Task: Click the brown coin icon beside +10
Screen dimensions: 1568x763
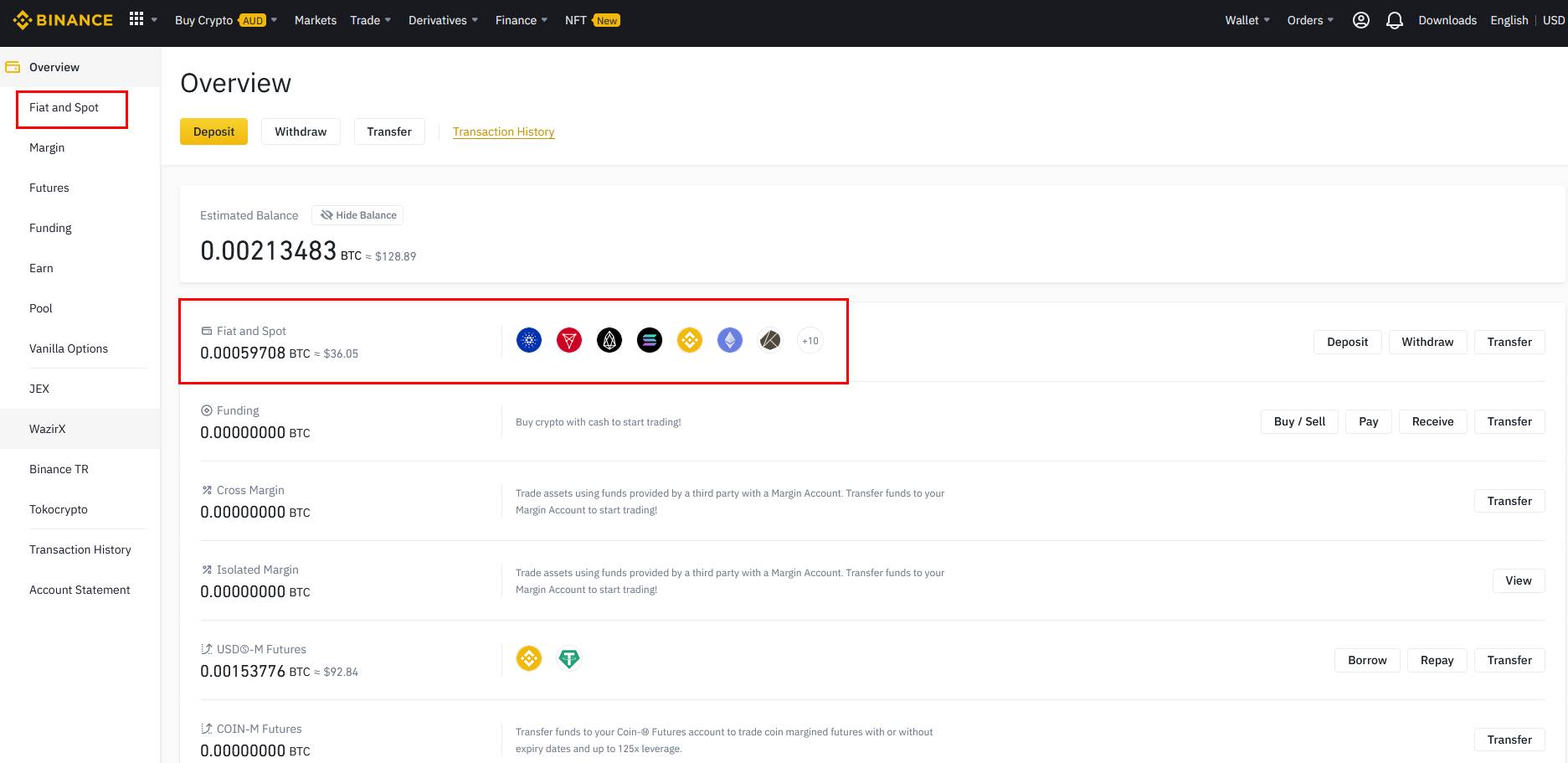Action: 770,340
